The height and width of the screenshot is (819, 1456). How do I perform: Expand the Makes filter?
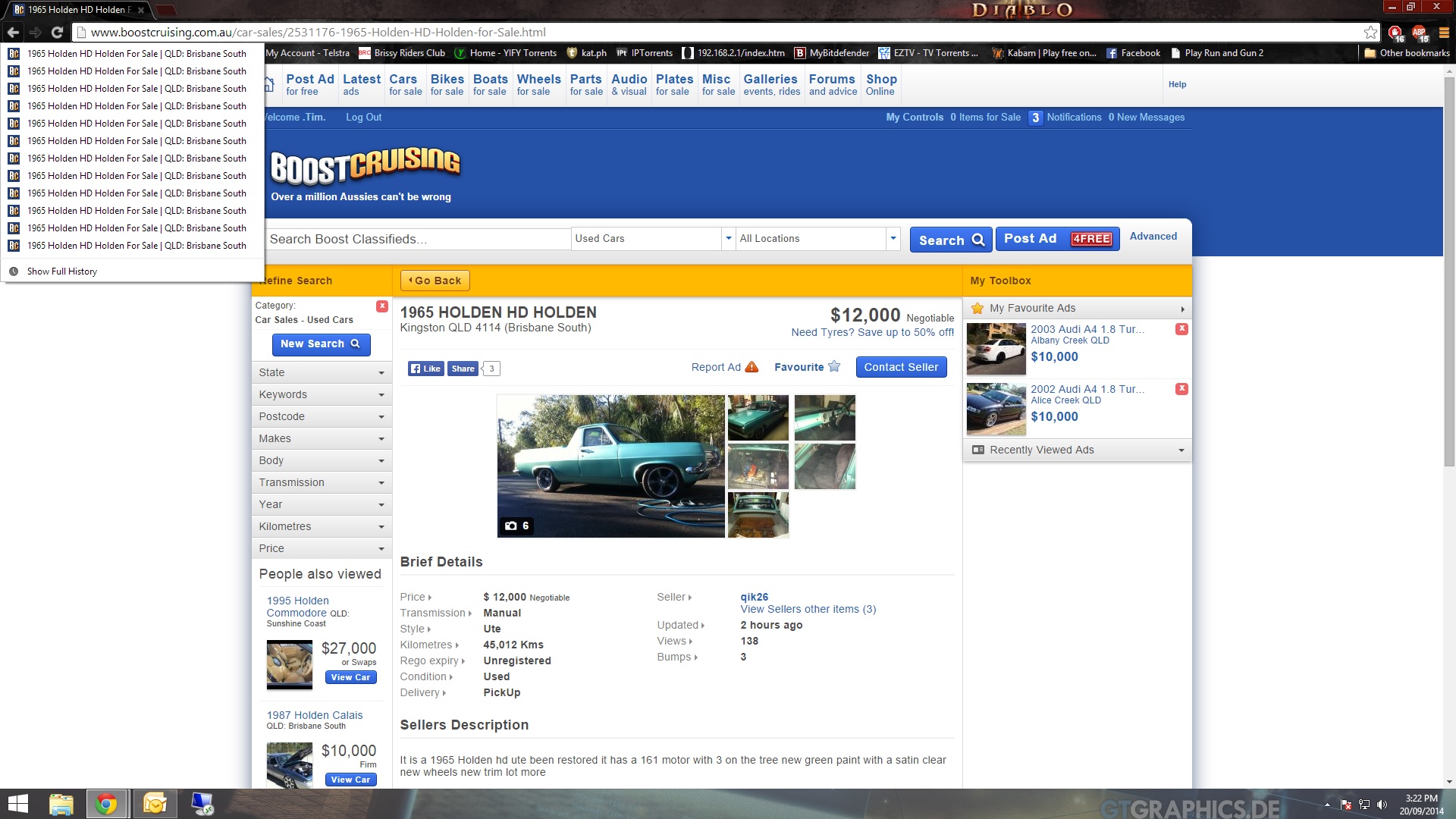[322, 438]
